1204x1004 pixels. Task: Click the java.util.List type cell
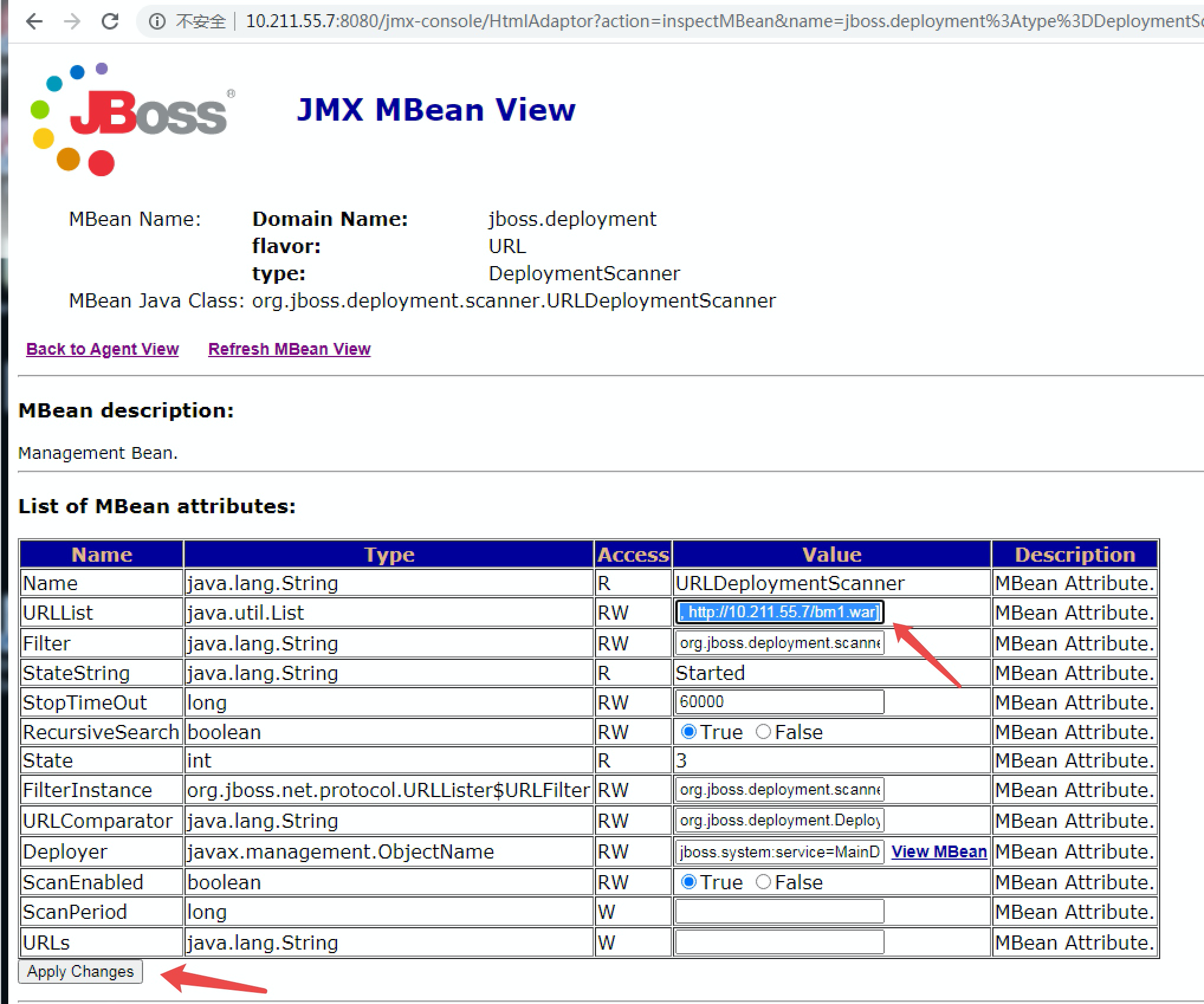(x=389, y=613)
